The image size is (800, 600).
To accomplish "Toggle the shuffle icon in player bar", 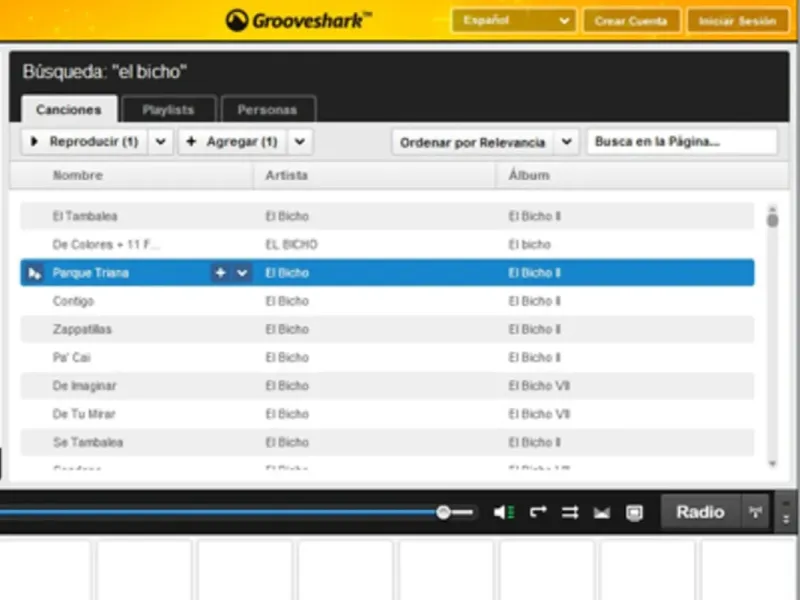I will 570,512.
